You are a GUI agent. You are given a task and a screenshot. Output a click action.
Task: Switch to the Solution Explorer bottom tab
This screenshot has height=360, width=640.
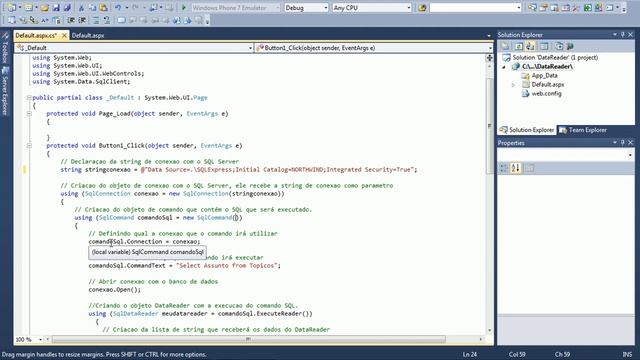pos(527,130)
